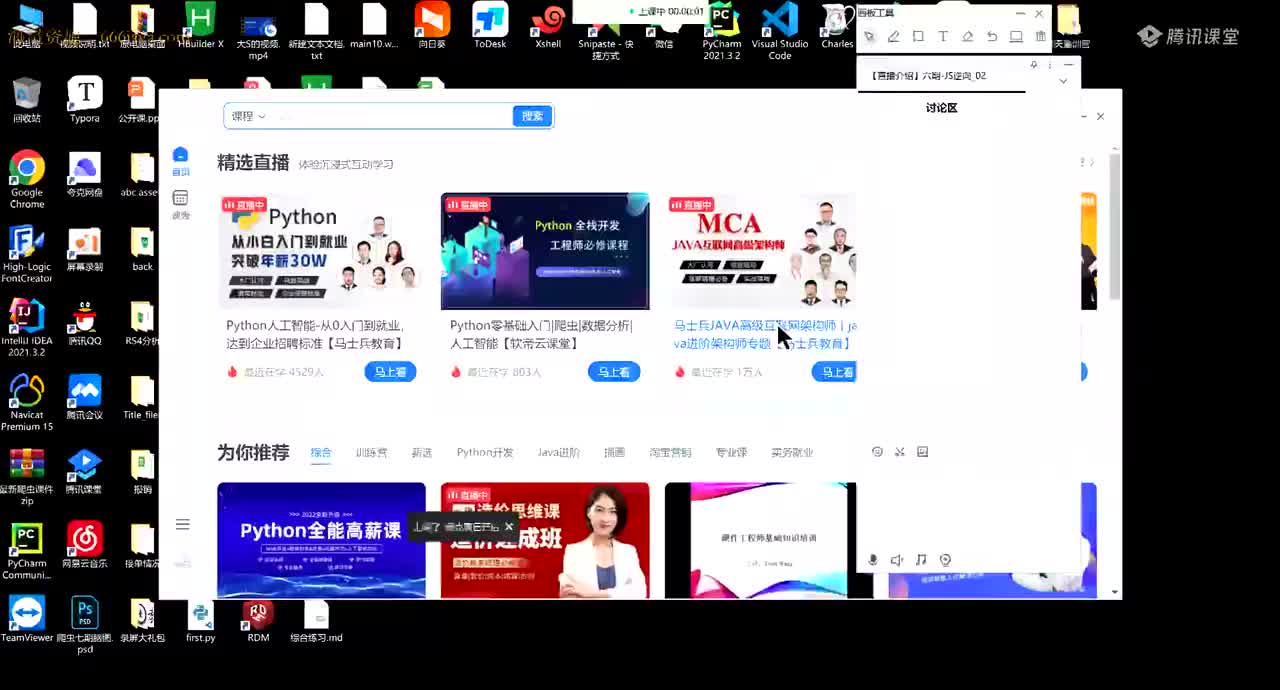Open 腾讯QQ desktop icon
This screenshot has height=690, width=1280.
(85, 322)
